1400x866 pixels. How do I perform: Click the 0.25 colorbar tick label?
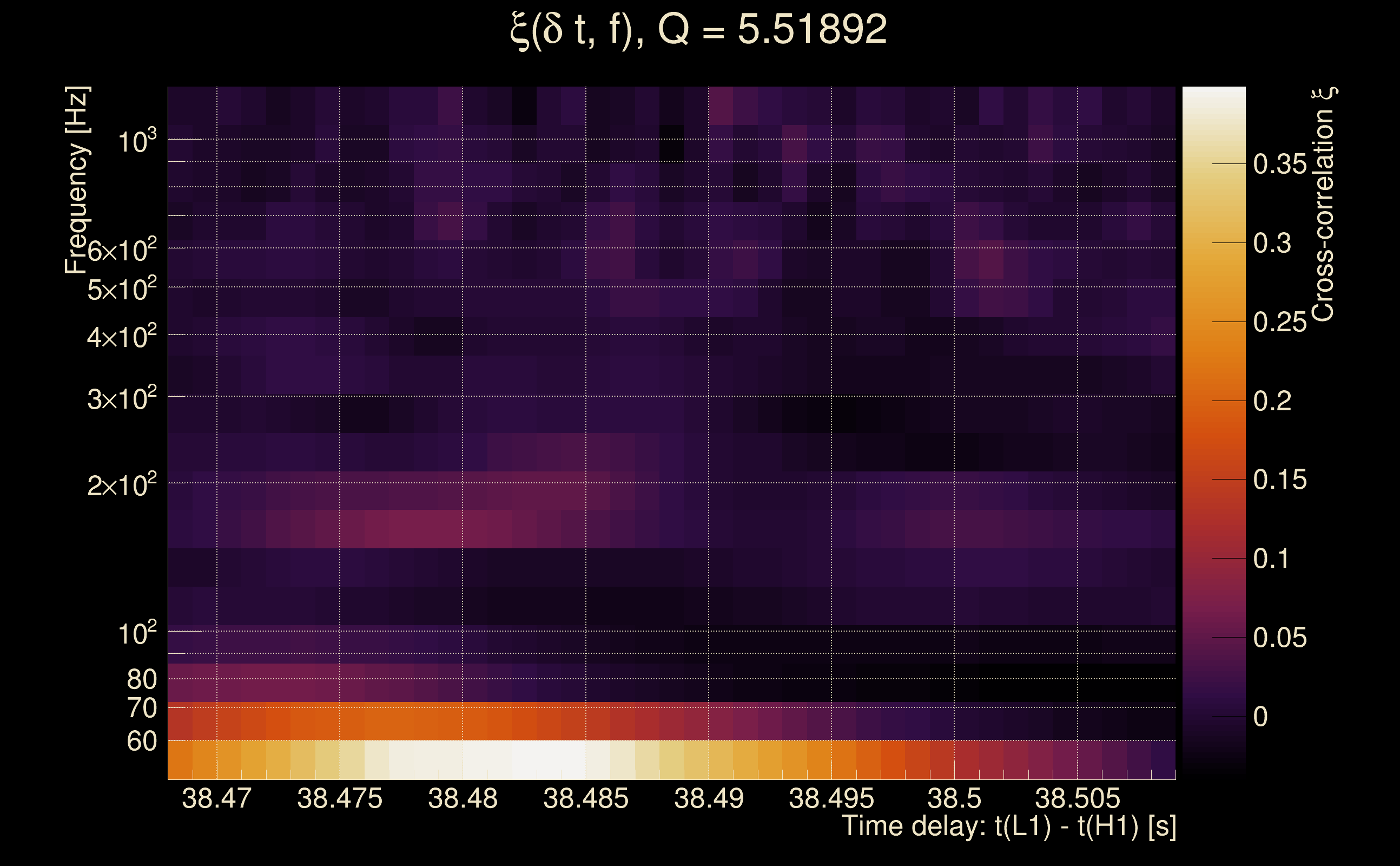click(x=1280, y=322)
